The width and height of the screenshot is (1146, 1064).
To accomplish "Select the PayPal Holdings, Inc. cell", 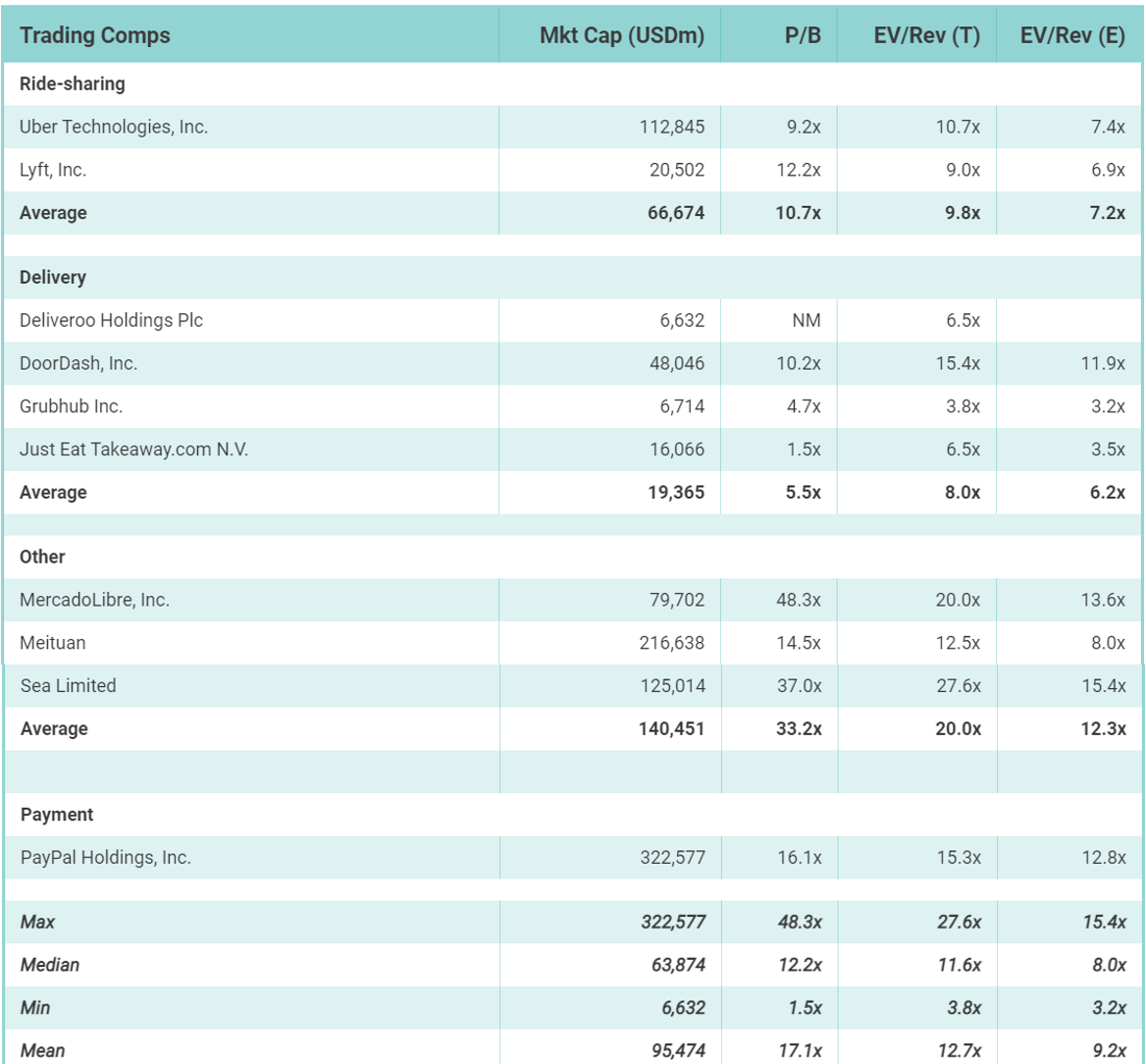I will click(106, 857).
